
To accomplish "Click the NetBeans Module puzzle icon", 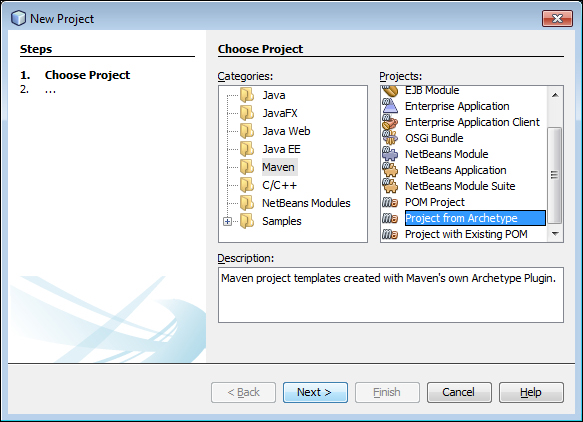I will (390, 154).
